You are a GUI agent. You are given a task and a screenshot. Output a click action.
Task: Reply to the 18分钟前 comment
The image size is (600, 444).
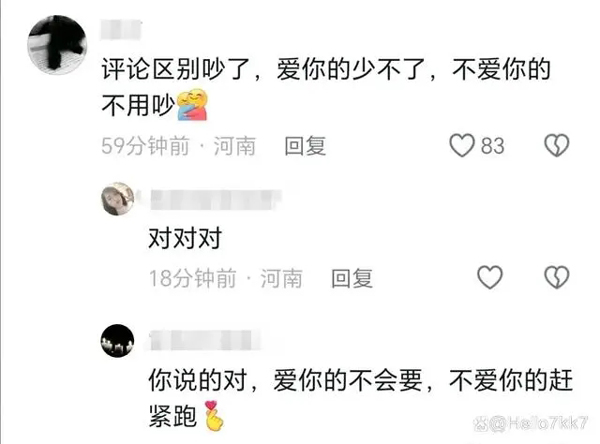pos(352,278)
